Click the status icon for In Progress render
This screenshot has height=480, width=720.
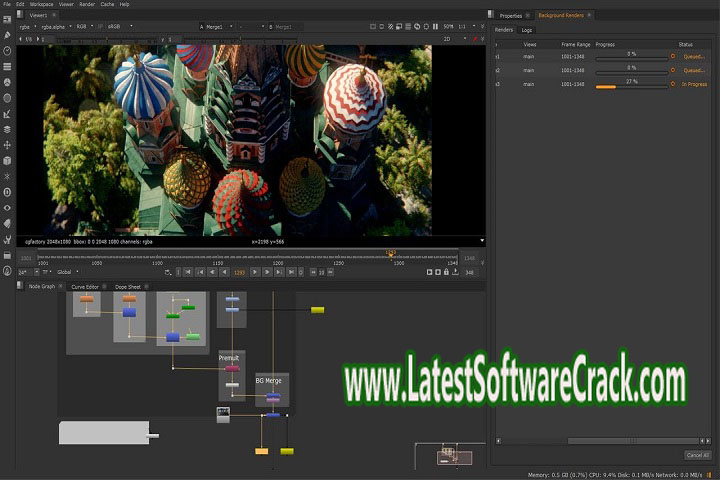click(673, 85)
